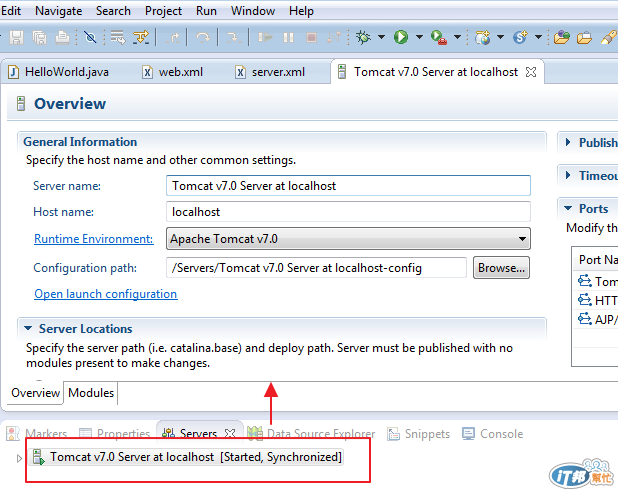Open the Run menu
Screen dimensions: 618x495
pyautogui.click(x=206, y=11)
